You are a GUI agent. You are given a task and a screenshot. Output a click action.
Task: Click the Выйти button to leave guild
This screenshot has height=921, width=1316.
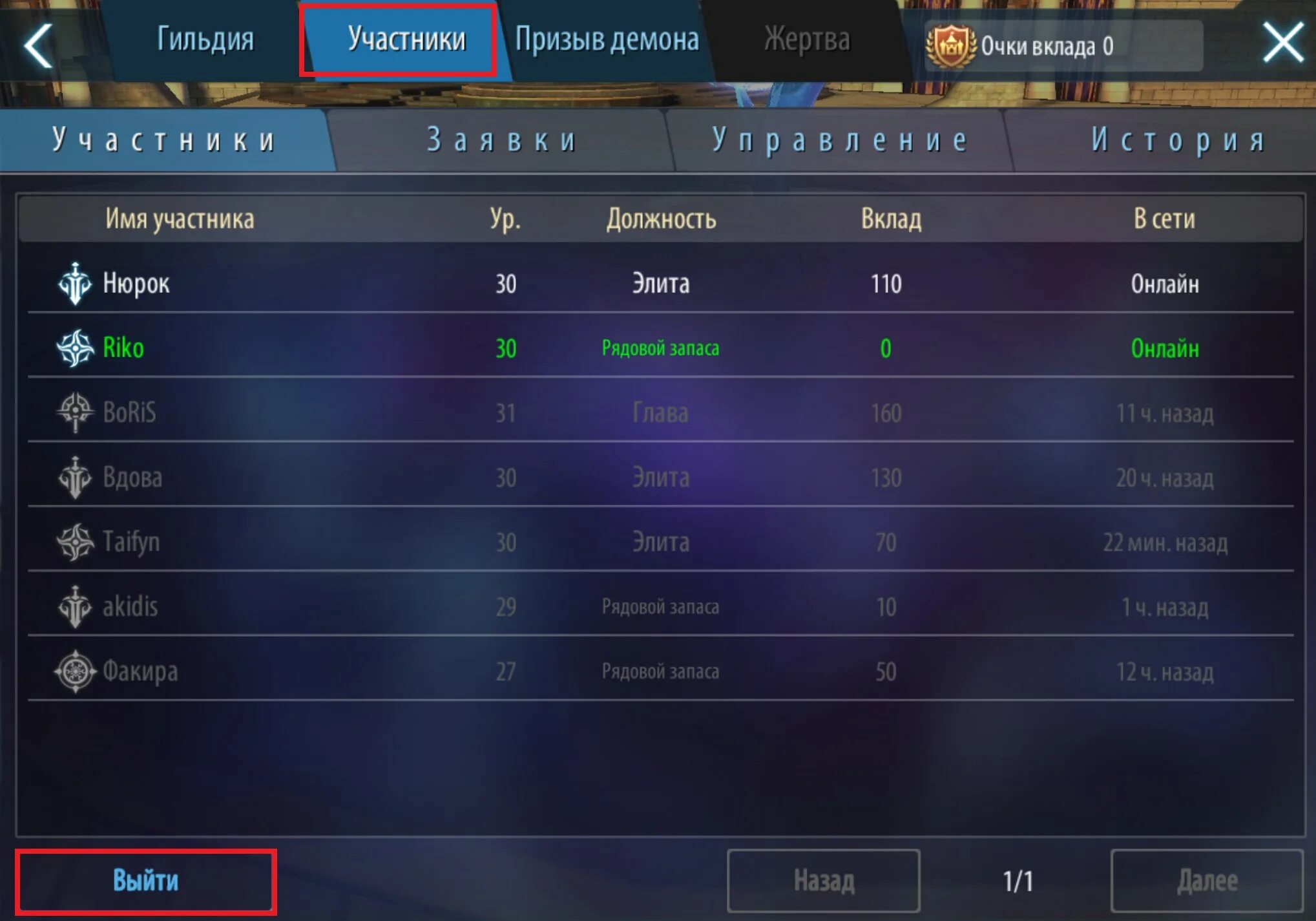(145, 881)
